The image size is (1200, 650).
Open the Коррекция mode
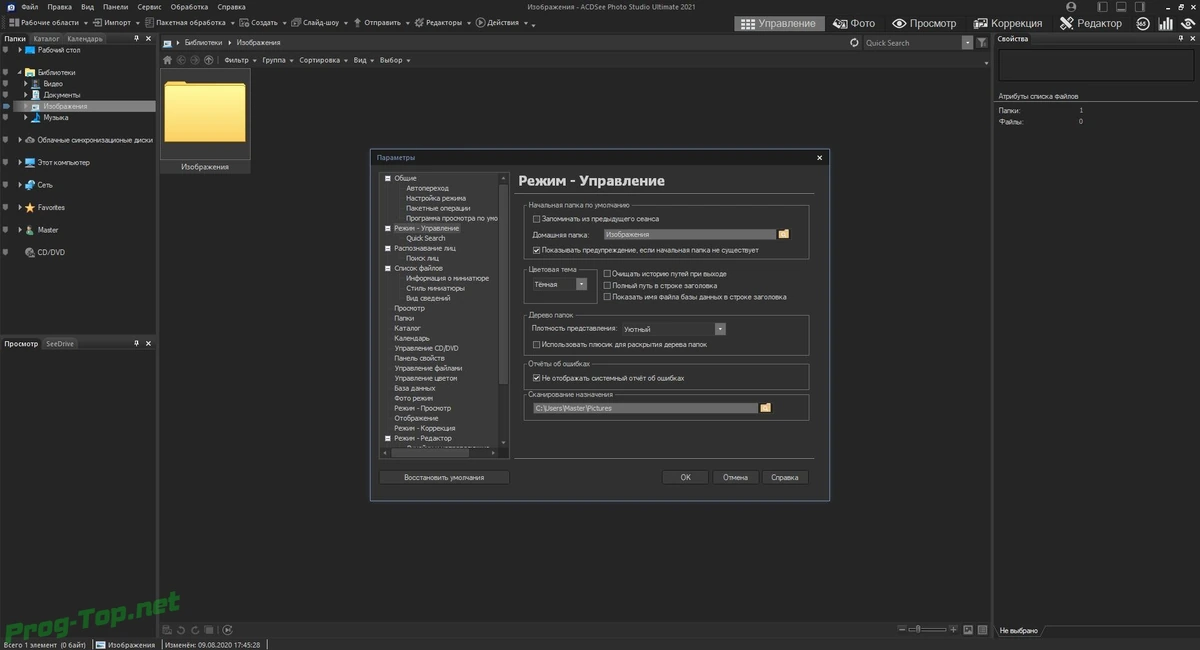tap(1008, 23)
